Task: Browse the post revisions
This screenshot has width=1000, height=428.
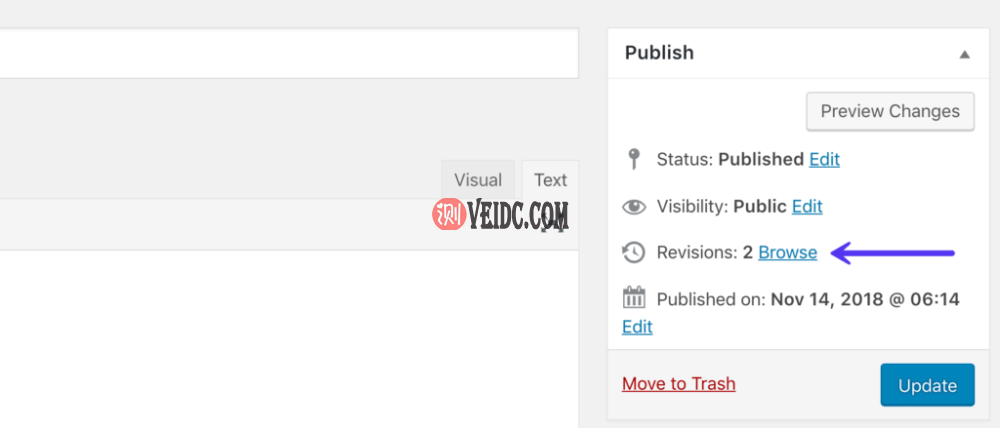Action: click(x=787, y=253)
